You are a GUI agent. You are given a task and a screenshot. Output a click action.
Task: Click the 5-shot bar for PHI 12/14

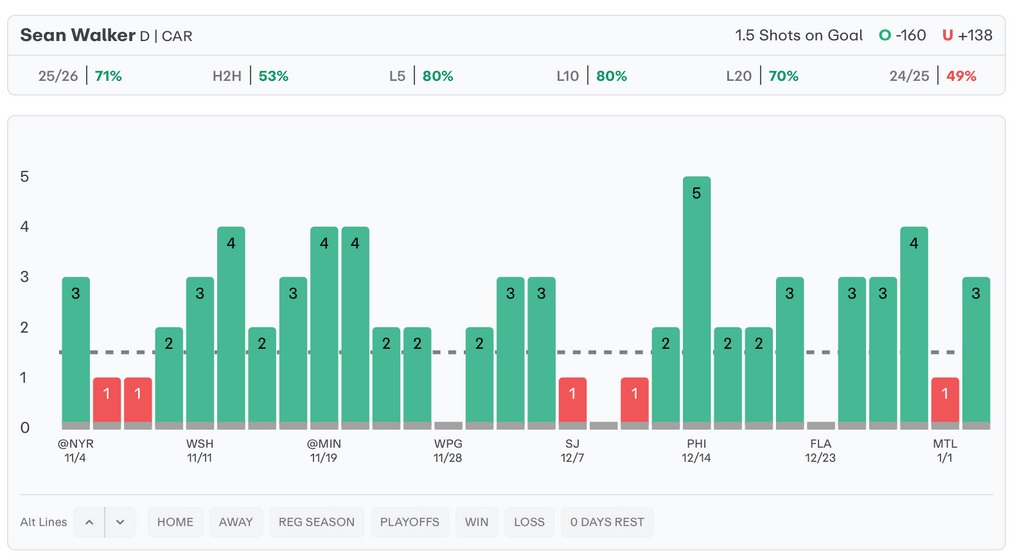pyautogui.click(x=697, y=300)
